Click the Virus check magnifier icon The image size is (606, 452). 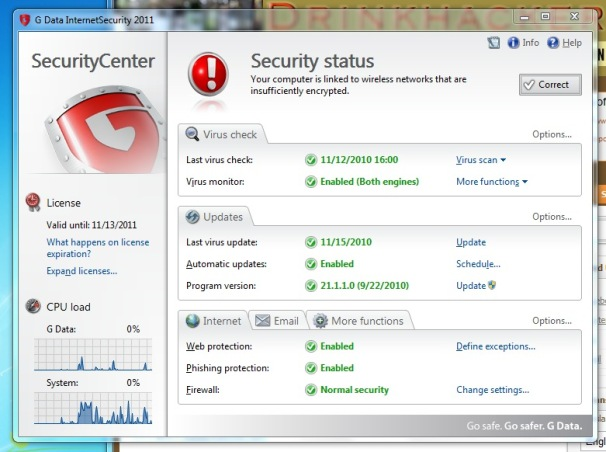tap(192, 134)
